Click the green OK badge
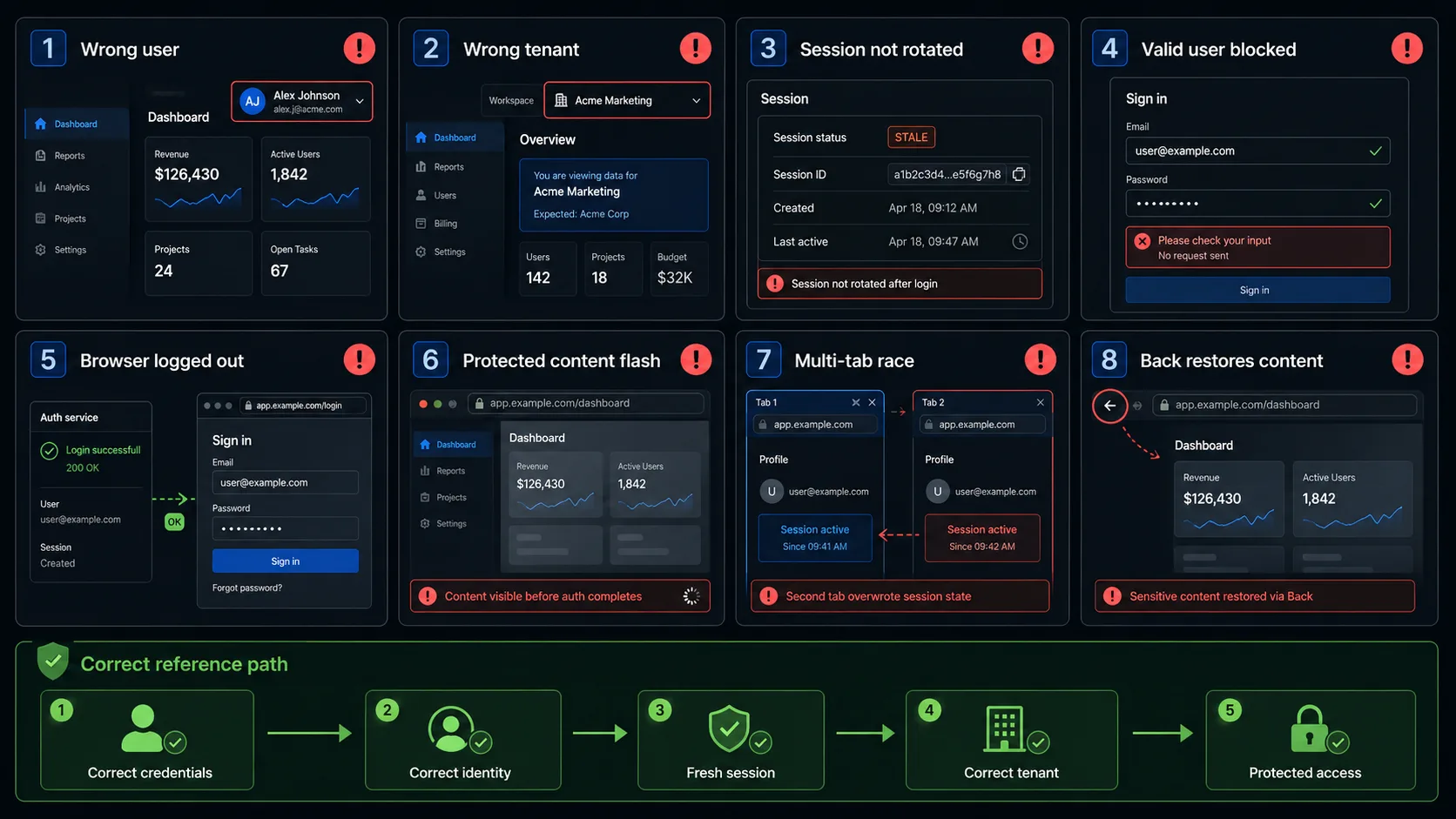The width and height of the screenshot is (1456, 819). pyautogui.click(x=174, y=522)
